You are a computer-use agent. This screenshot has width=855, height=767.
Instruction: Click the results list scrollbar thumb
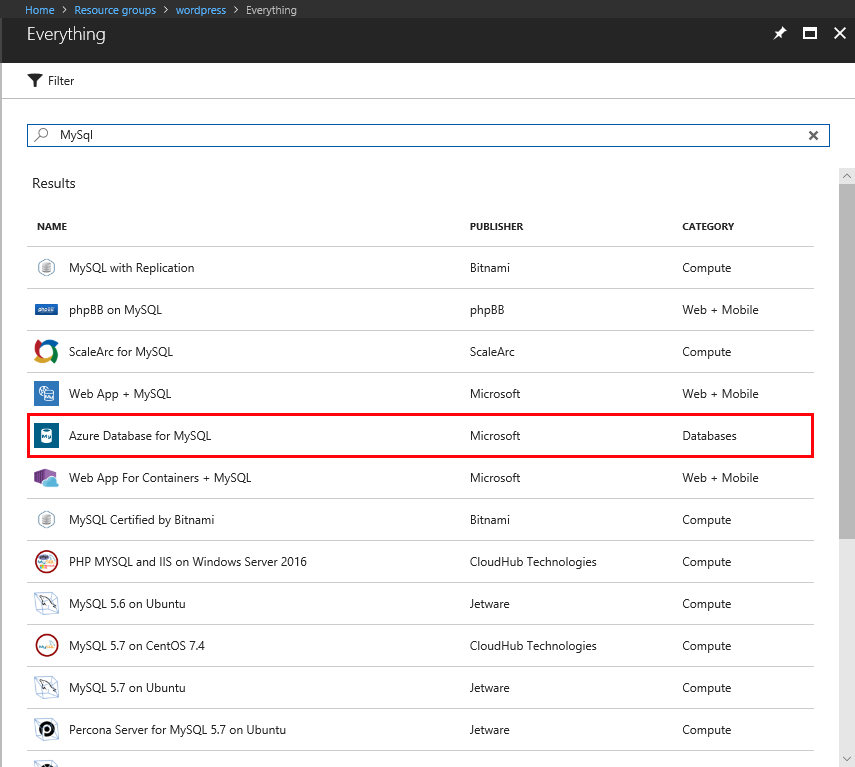point(847,361)
